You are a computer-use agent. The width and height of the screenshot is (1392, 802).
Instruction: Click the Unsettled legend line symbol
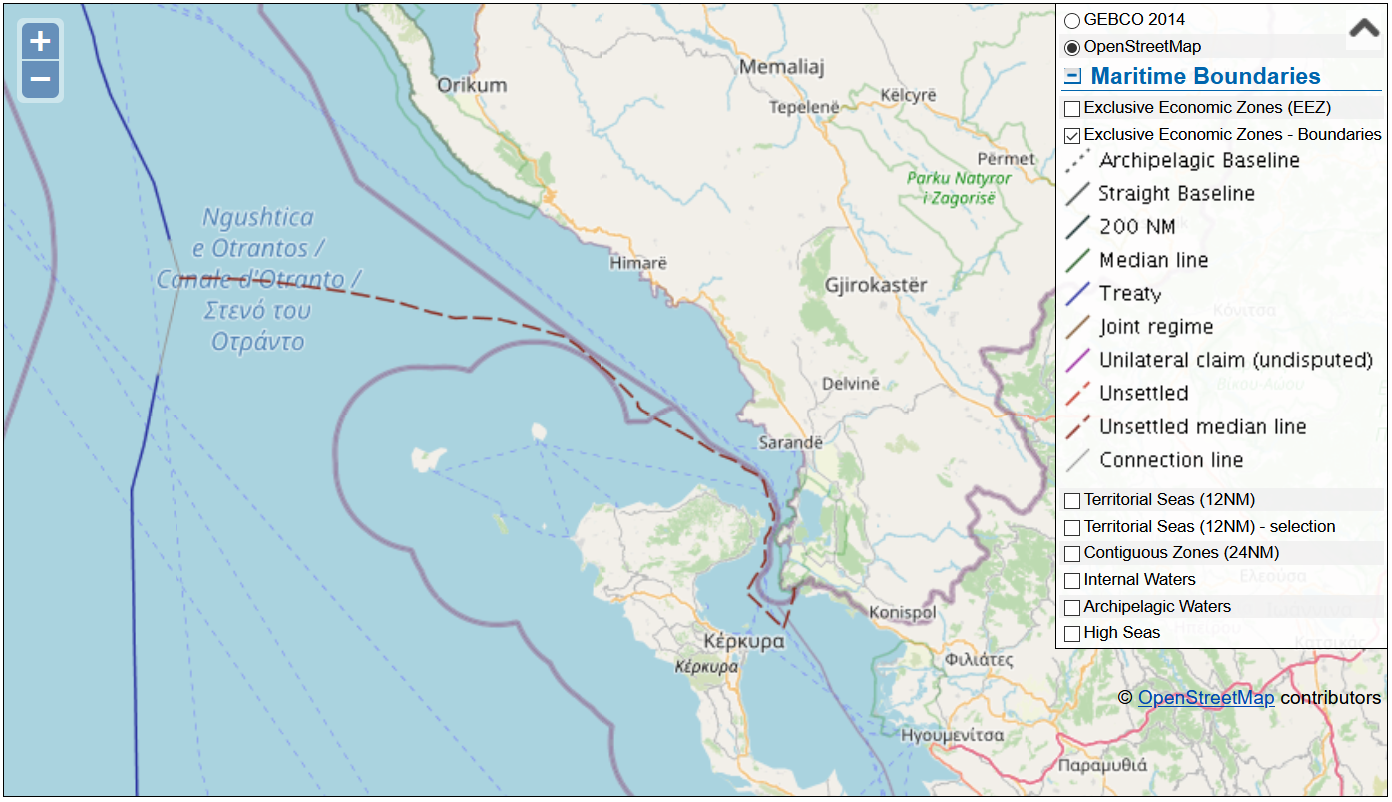tap(1078, 394)
